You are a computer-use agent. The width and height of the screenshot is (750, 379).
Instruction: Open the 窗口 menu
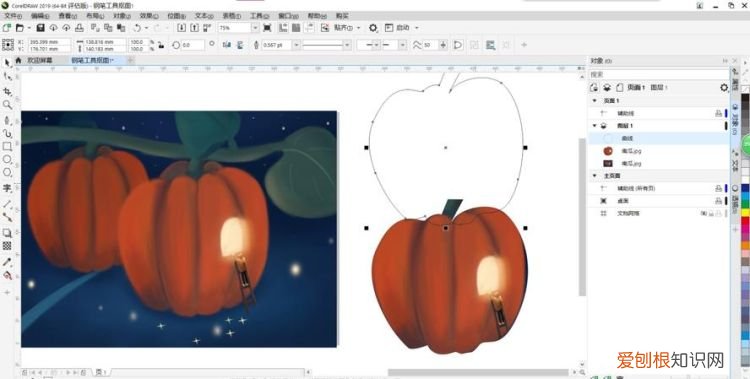[x=287, y=16]
